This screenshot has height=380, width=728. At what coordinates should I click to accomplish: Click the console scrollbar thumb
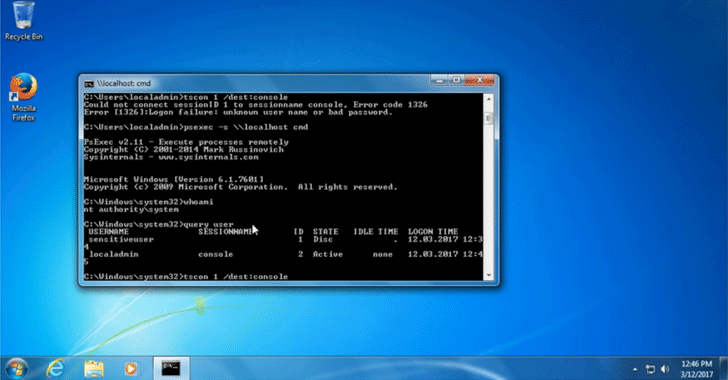(488, 119)
